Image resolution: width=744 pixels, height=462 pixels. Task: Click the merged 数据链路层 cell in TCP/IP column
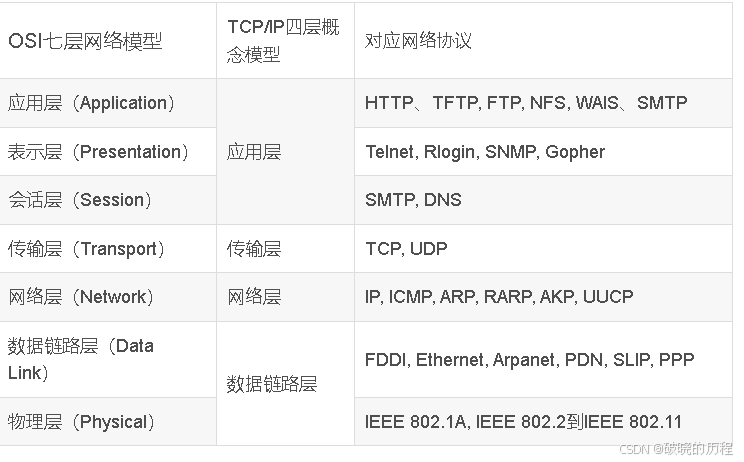click(272, 384)
